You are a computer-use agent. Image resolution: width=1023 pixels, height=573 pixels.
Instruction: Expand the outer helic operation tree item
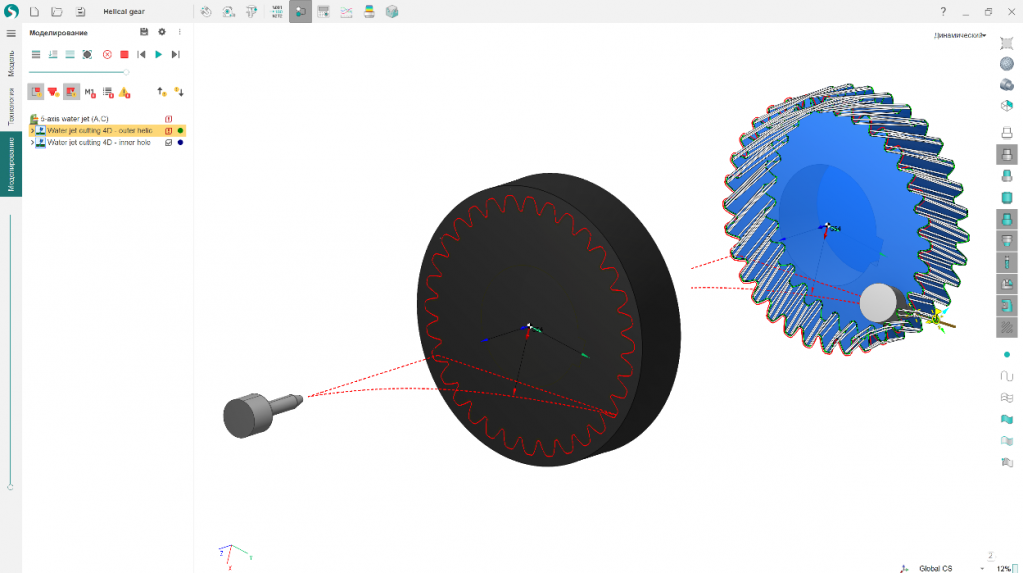pos(32,131)
